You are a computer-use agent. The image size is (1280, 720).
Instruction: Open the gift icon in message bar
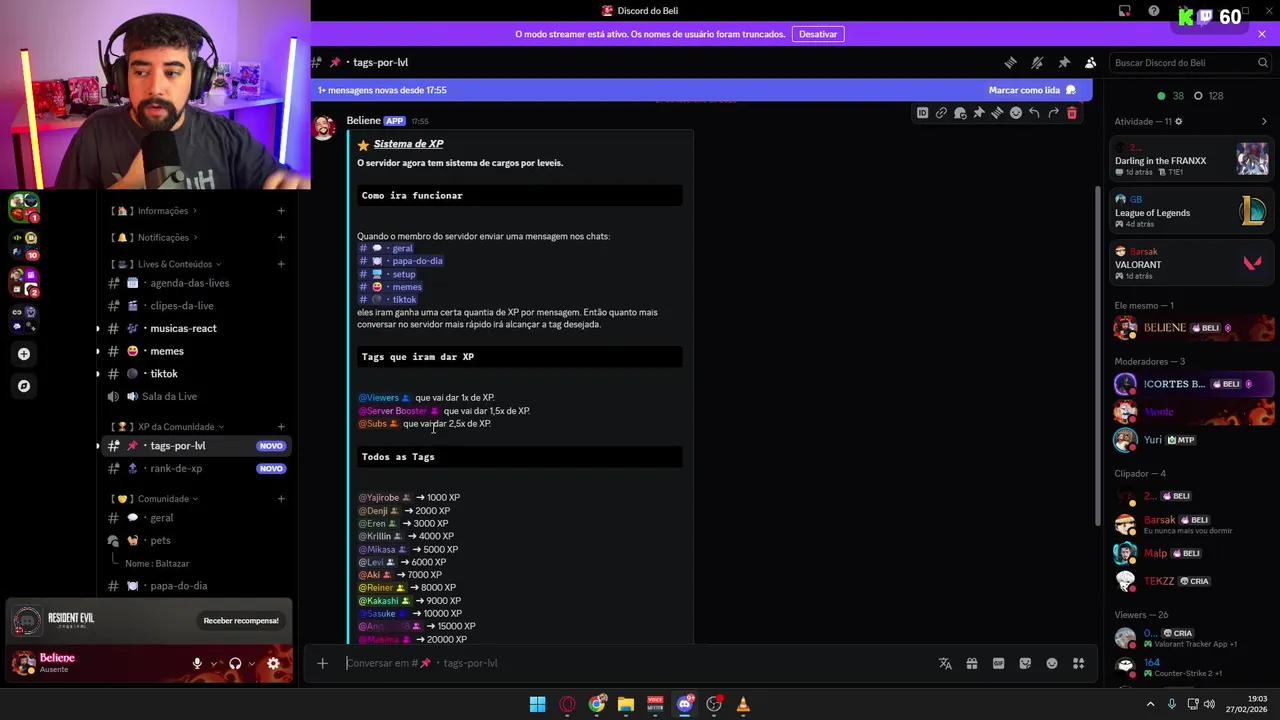point(972,663)
